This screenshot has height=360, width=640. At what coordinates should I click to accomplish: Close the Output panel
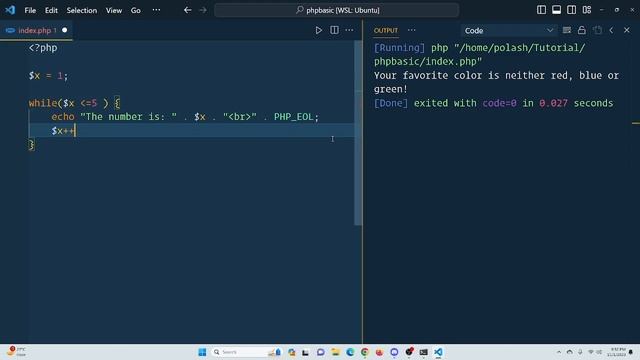coord(627,30)
